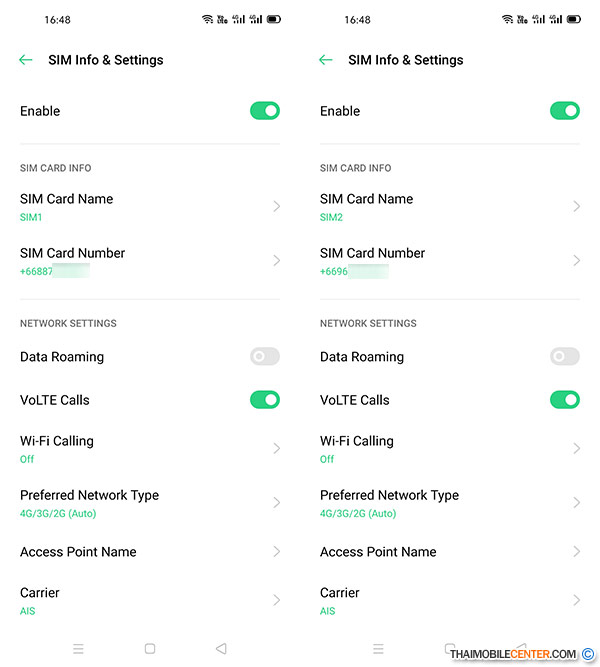Tap the back arrow on SIM2 screen
This screenshot has height=667, width=600.
pos(326,60)
